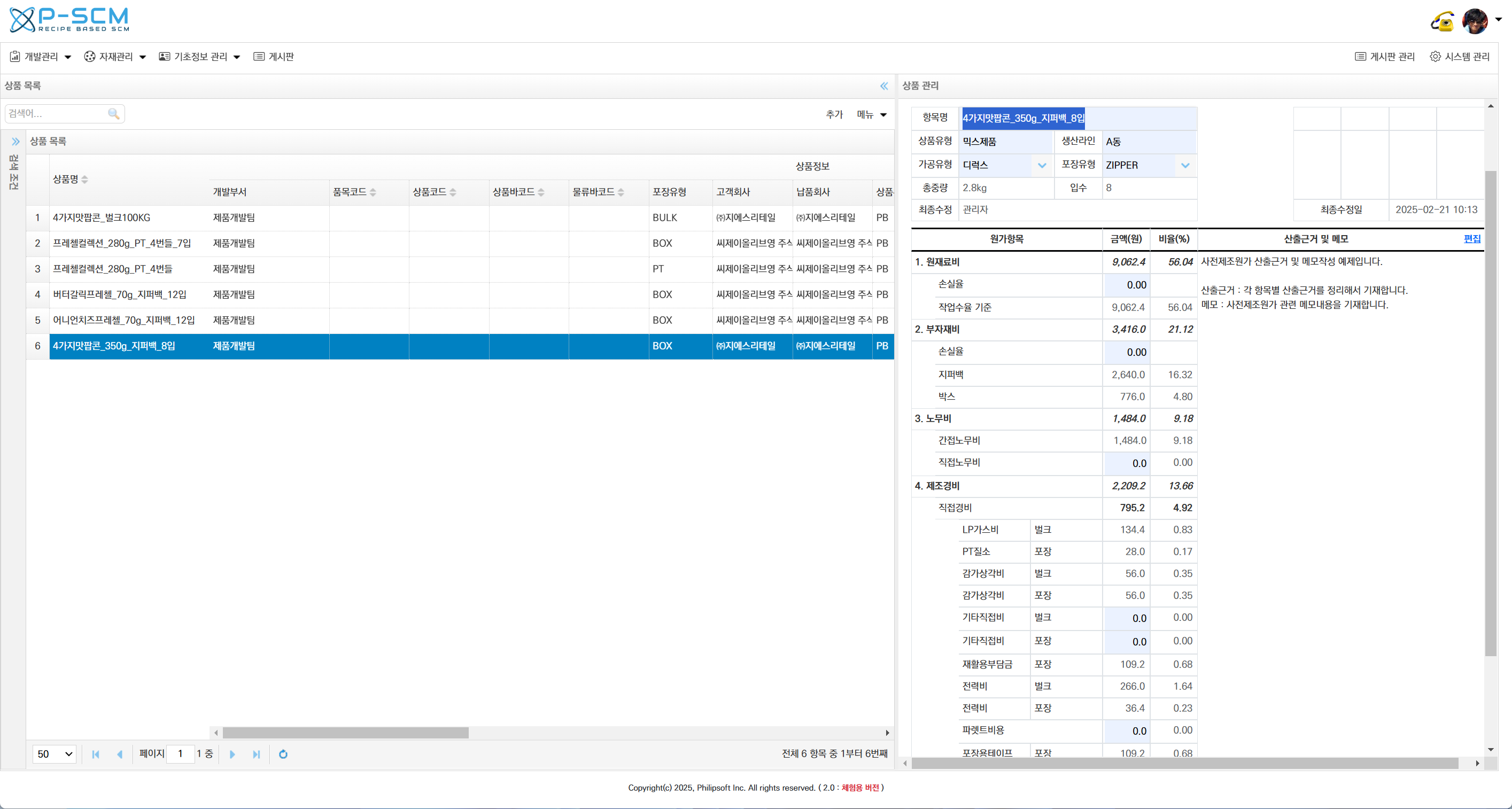Go to next page
Viewport: 1512px width, 809px height.
(x=232, y=754)
